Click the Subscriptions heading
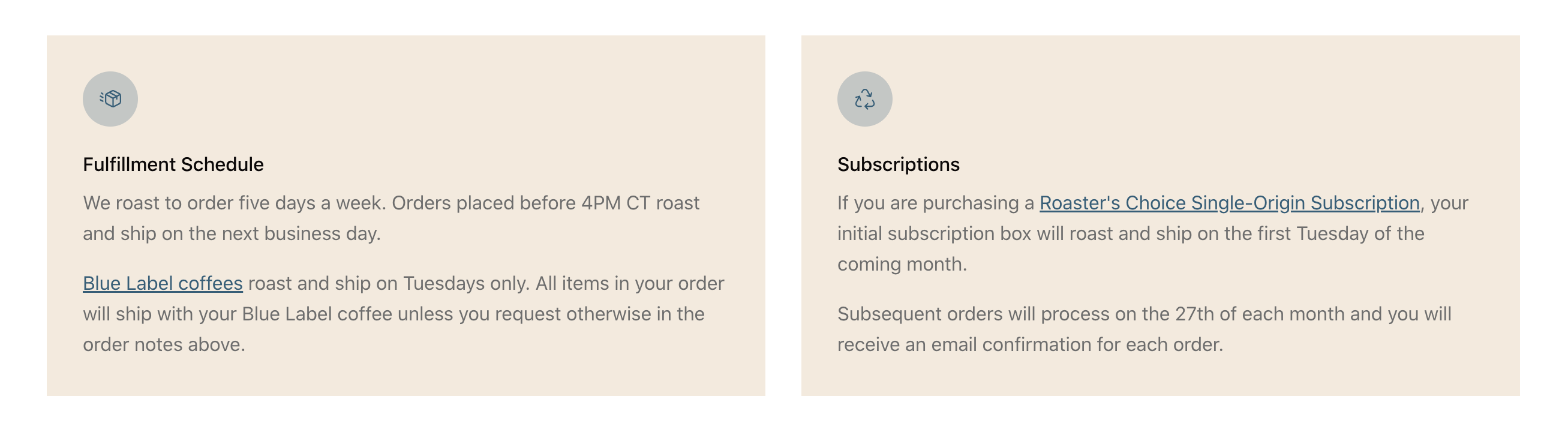The image size is (1568, 426). (x=898, y=164)
